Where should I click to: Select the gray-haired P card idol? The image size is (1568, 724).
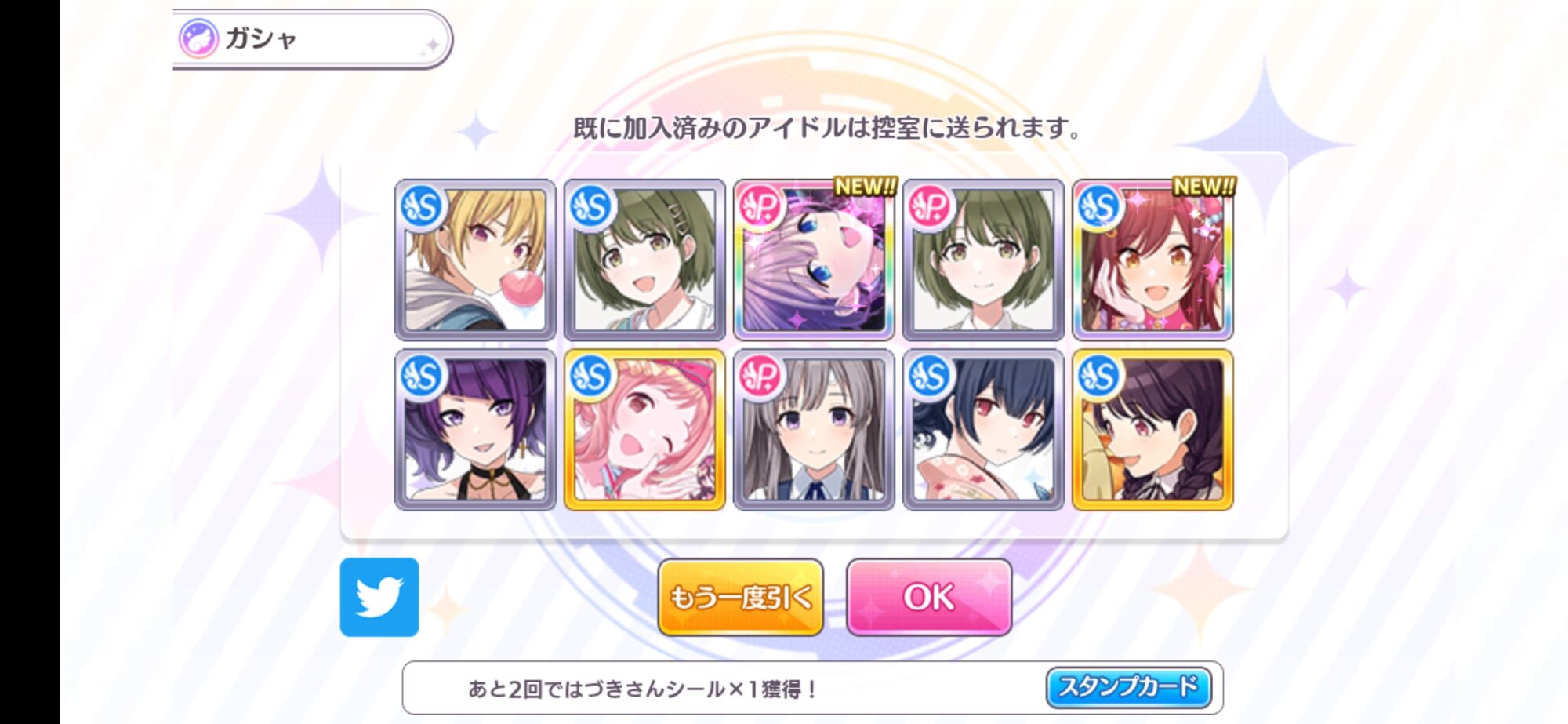(x=814, y=430)
